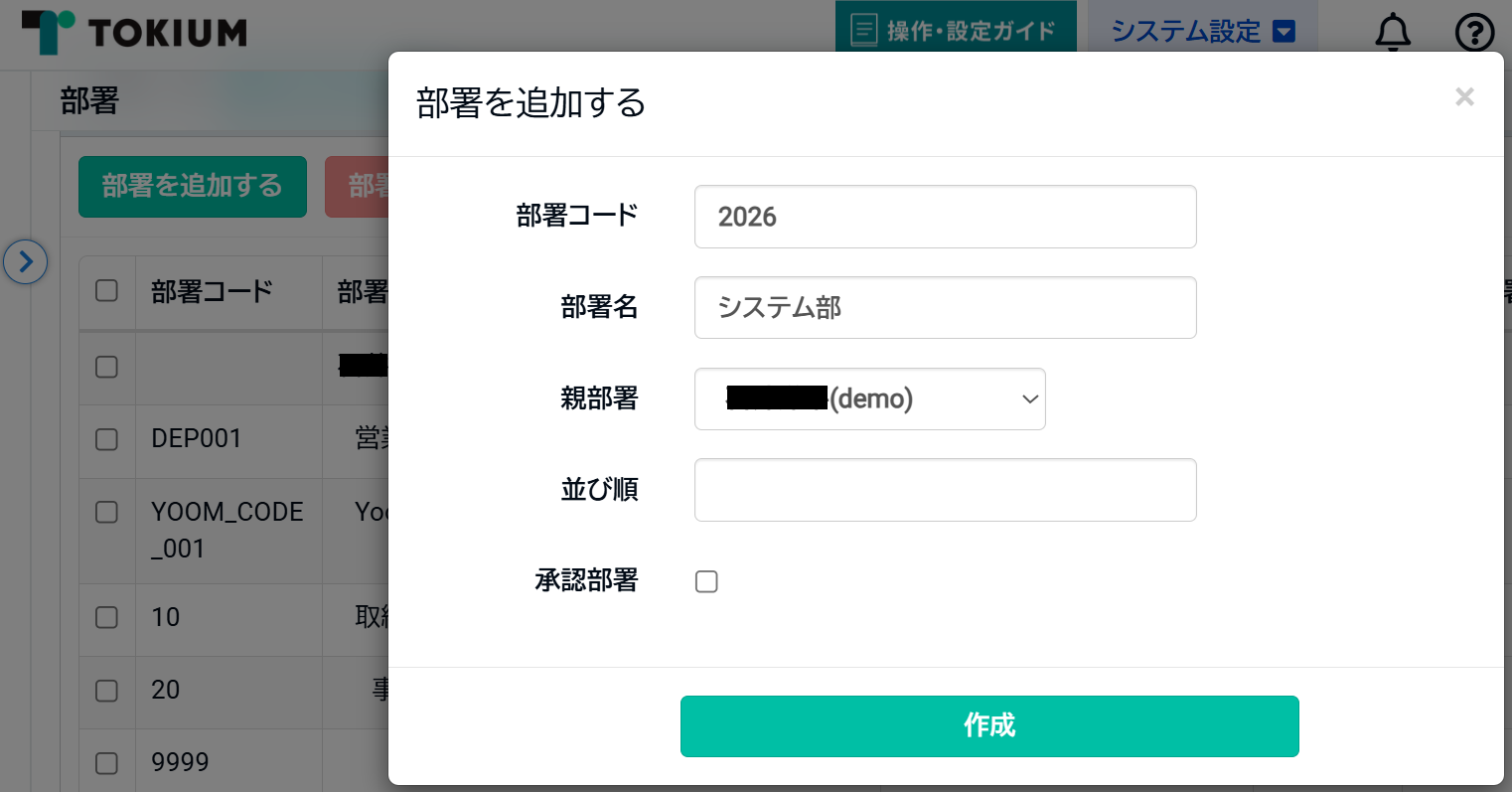Open the システム設定 dropdown menu

point(1202,32)
